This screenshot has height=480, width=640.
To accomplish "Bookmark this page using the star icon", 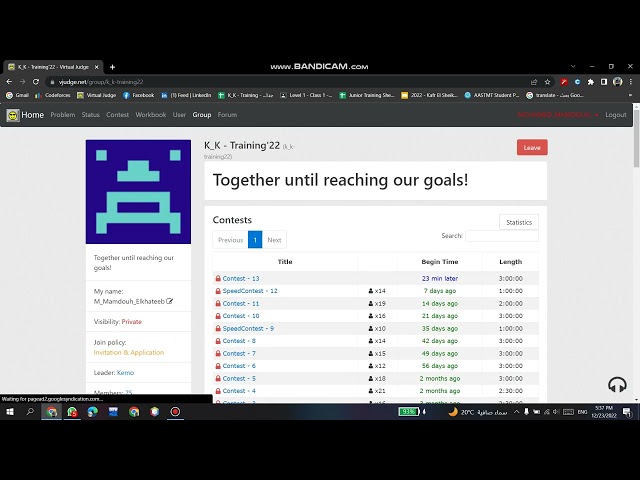I will coord(548,82).
